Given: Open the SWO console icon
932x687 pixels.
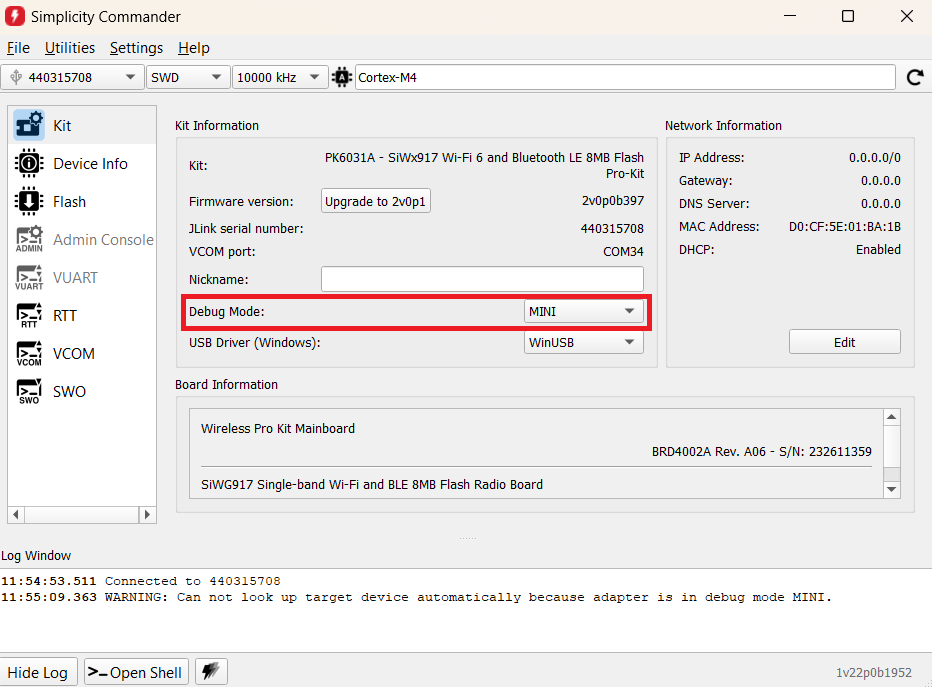Looking at the screenshot, I should pos(30,392).
